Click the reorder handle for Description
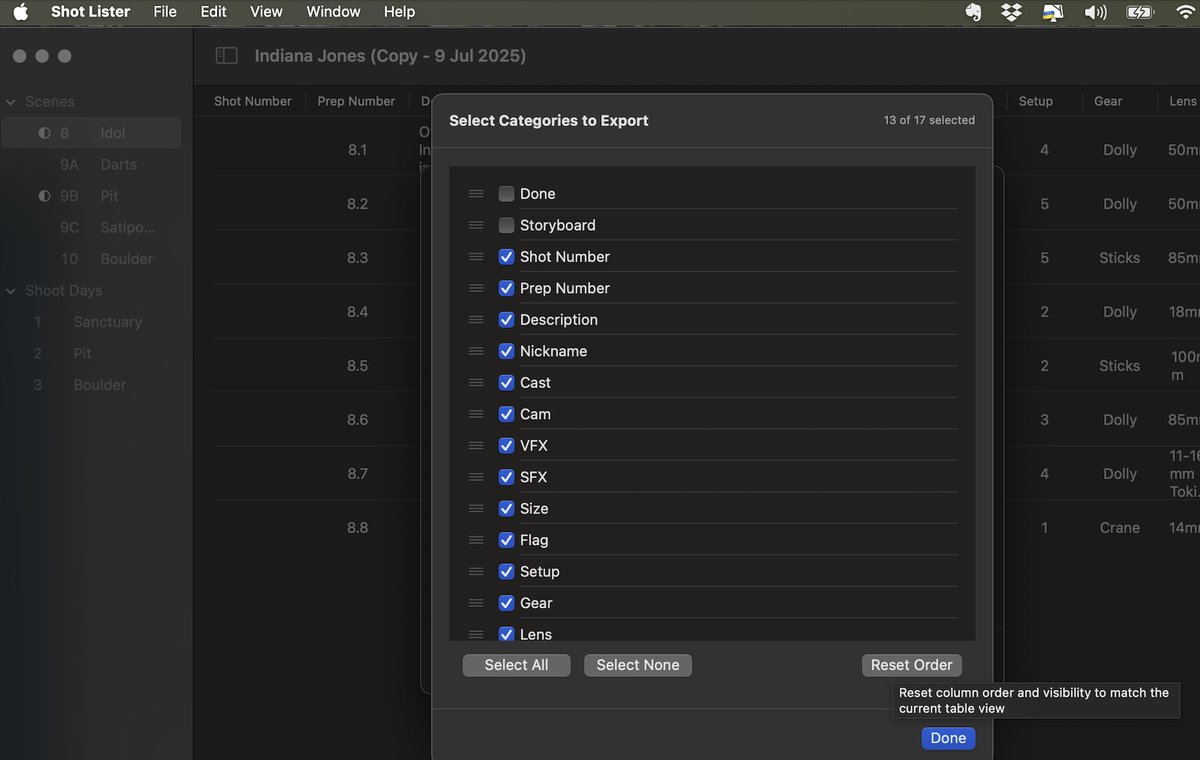The image size is (1200, 760). point(476,320)
